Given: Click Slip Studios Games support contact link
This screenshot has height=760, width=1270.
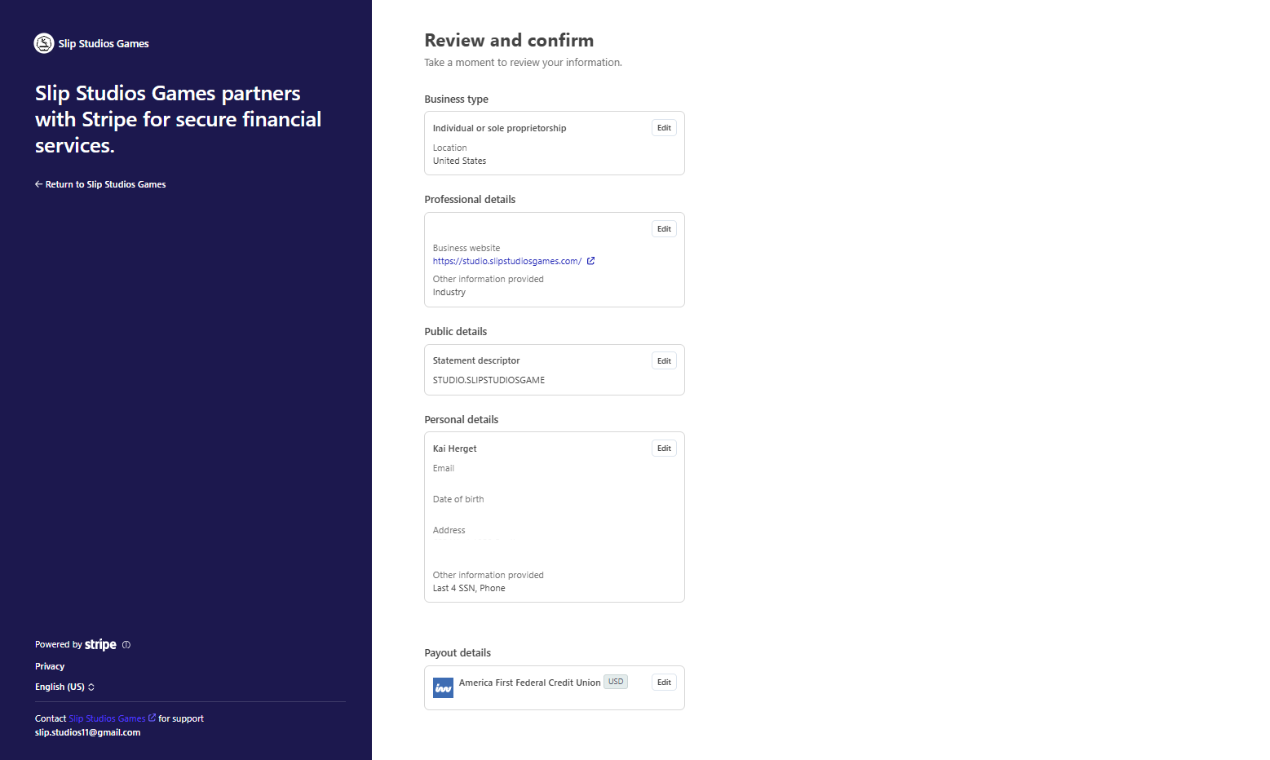Looking at the screenshot, I should click(x=107, y=718).
